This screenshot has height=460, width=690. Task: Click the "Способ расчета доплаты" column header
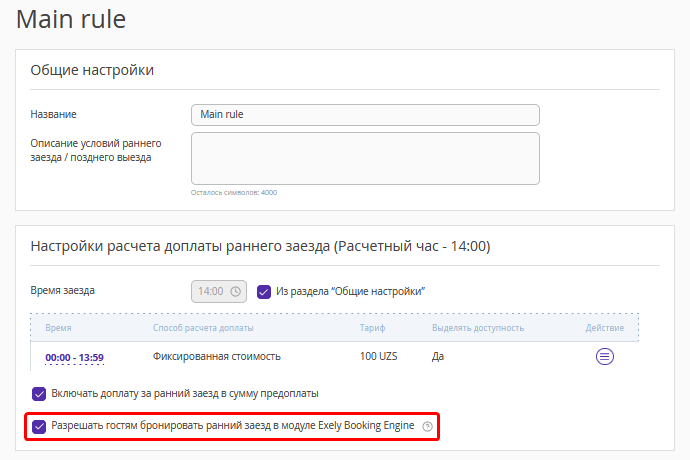coord(203,328)
